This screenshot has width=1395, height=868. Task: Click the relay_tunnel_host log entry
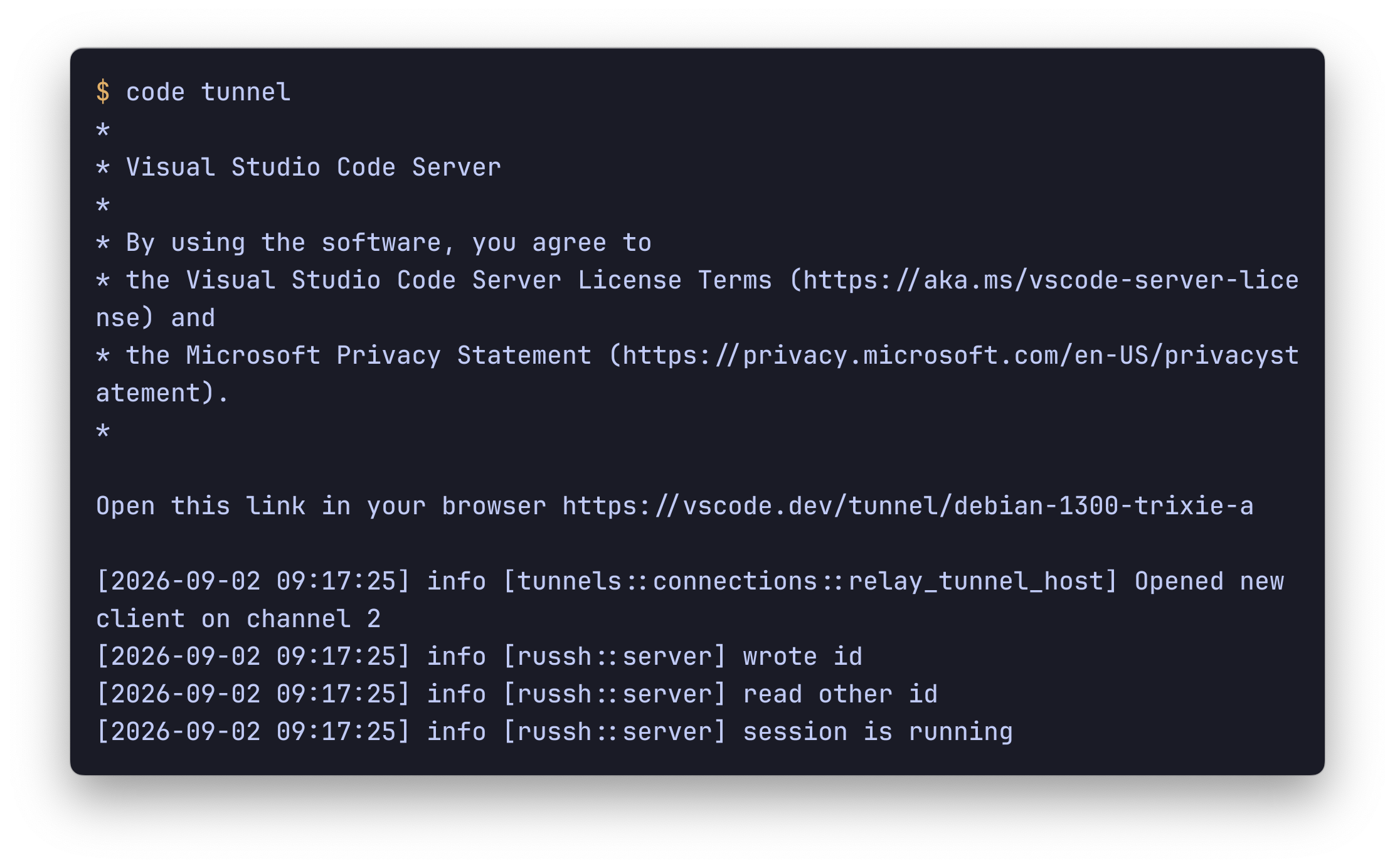pos(690,600)
